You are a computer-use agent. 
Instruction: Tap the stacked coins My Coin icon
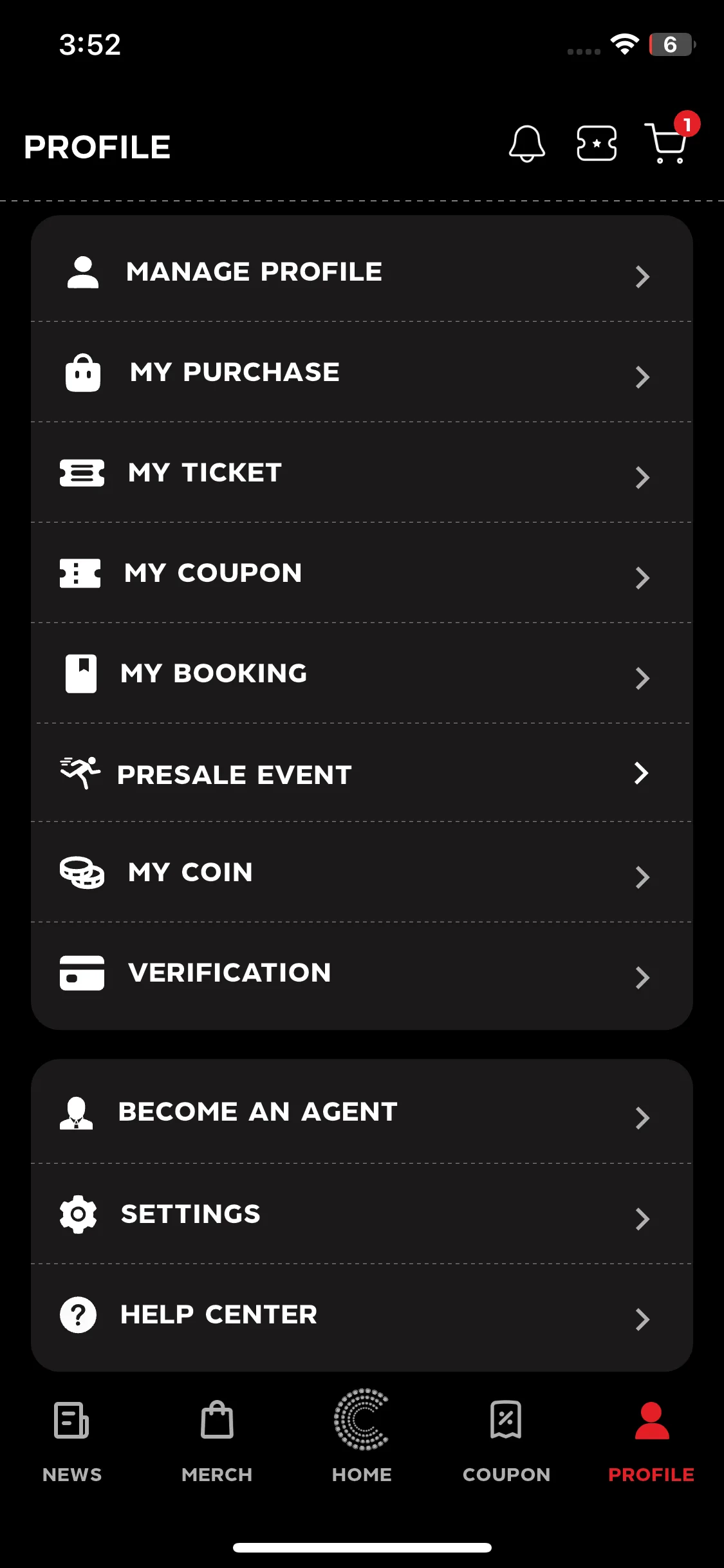82,872
